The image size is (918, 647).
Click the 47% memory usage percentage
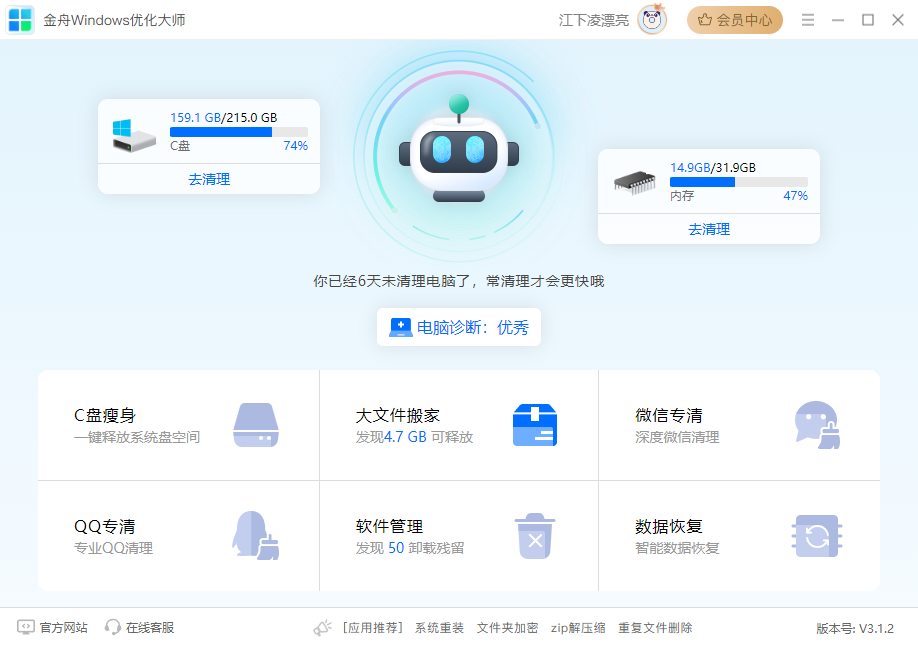pos(796,196)
